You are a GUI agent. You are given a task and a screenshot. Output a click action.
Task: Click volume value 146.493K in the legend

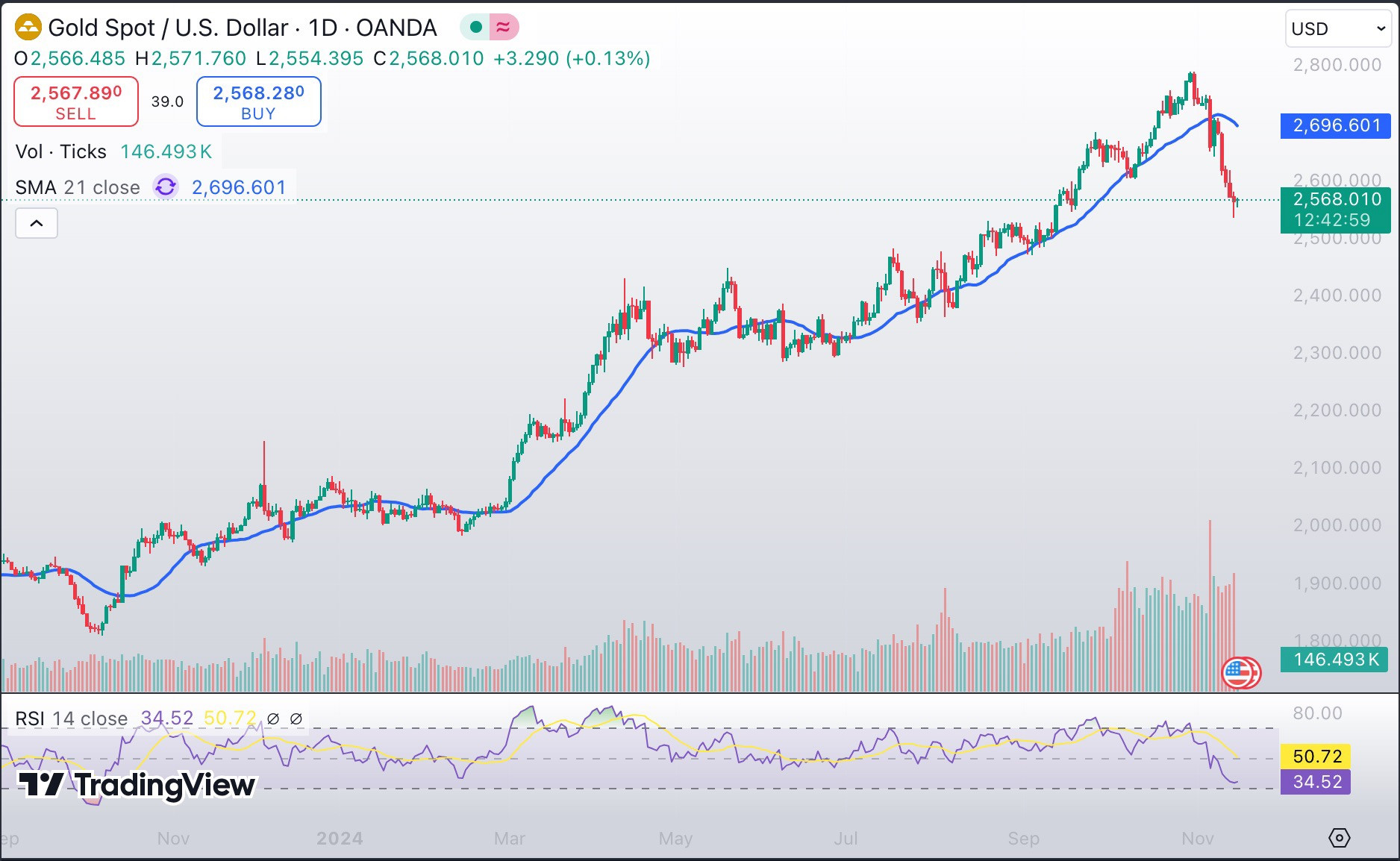click(x=166, y=151)
